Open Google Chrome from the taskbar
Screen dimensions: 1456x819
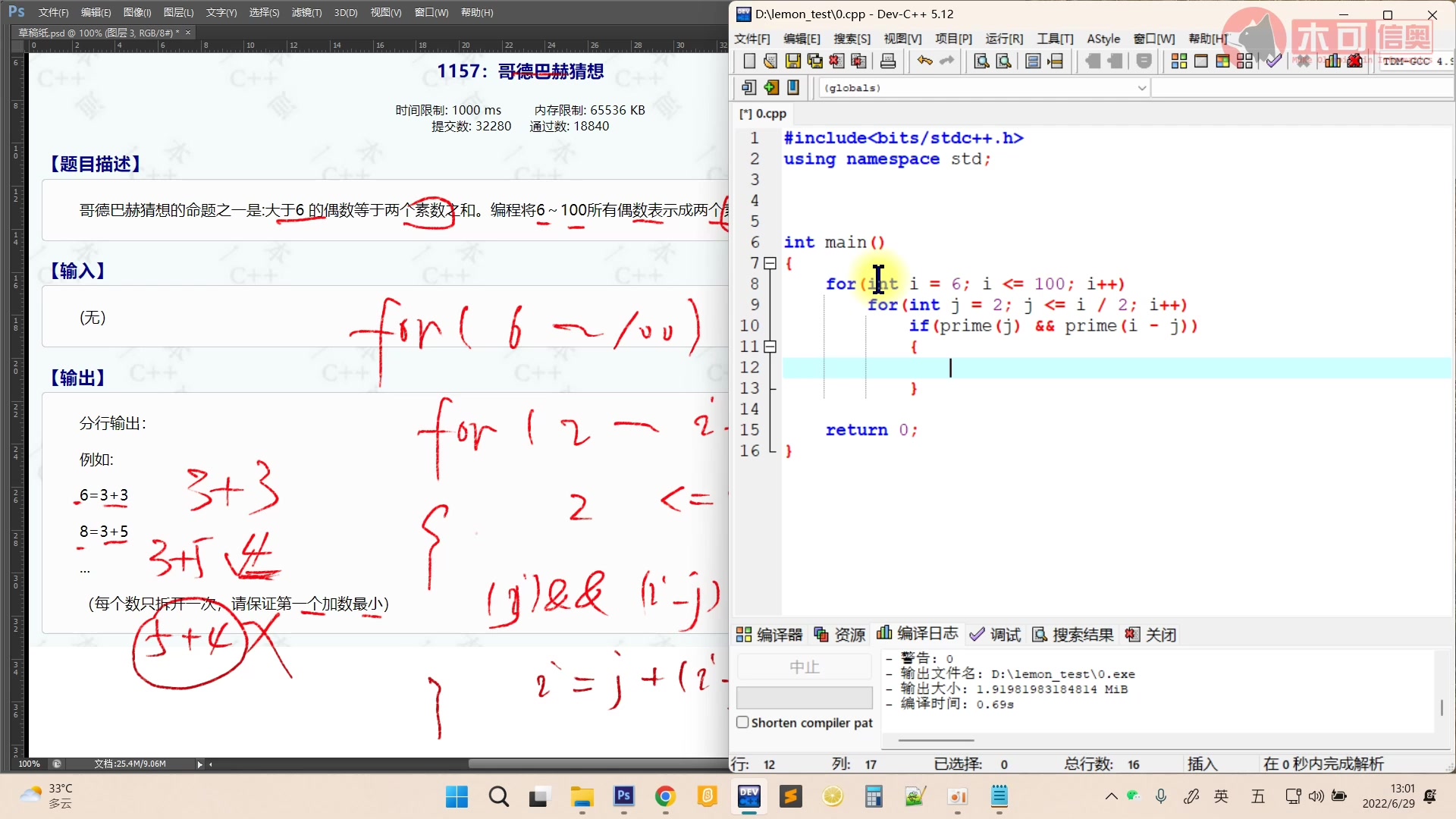click(665, 796)
